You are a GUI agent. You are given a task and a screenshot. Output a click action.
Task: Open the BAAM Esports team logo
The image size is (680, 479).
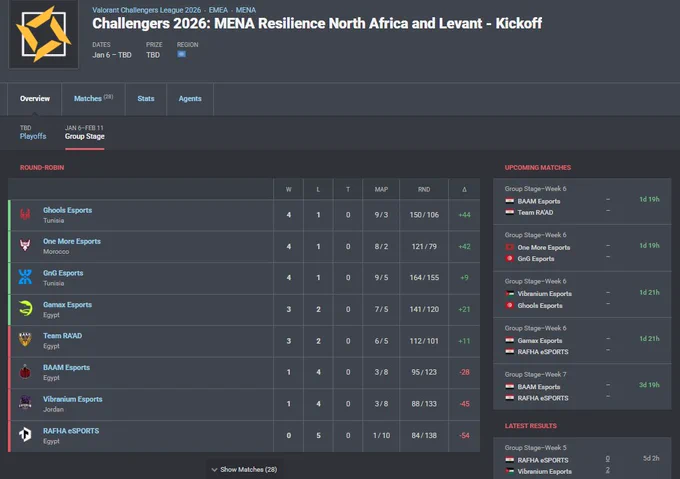25,371
